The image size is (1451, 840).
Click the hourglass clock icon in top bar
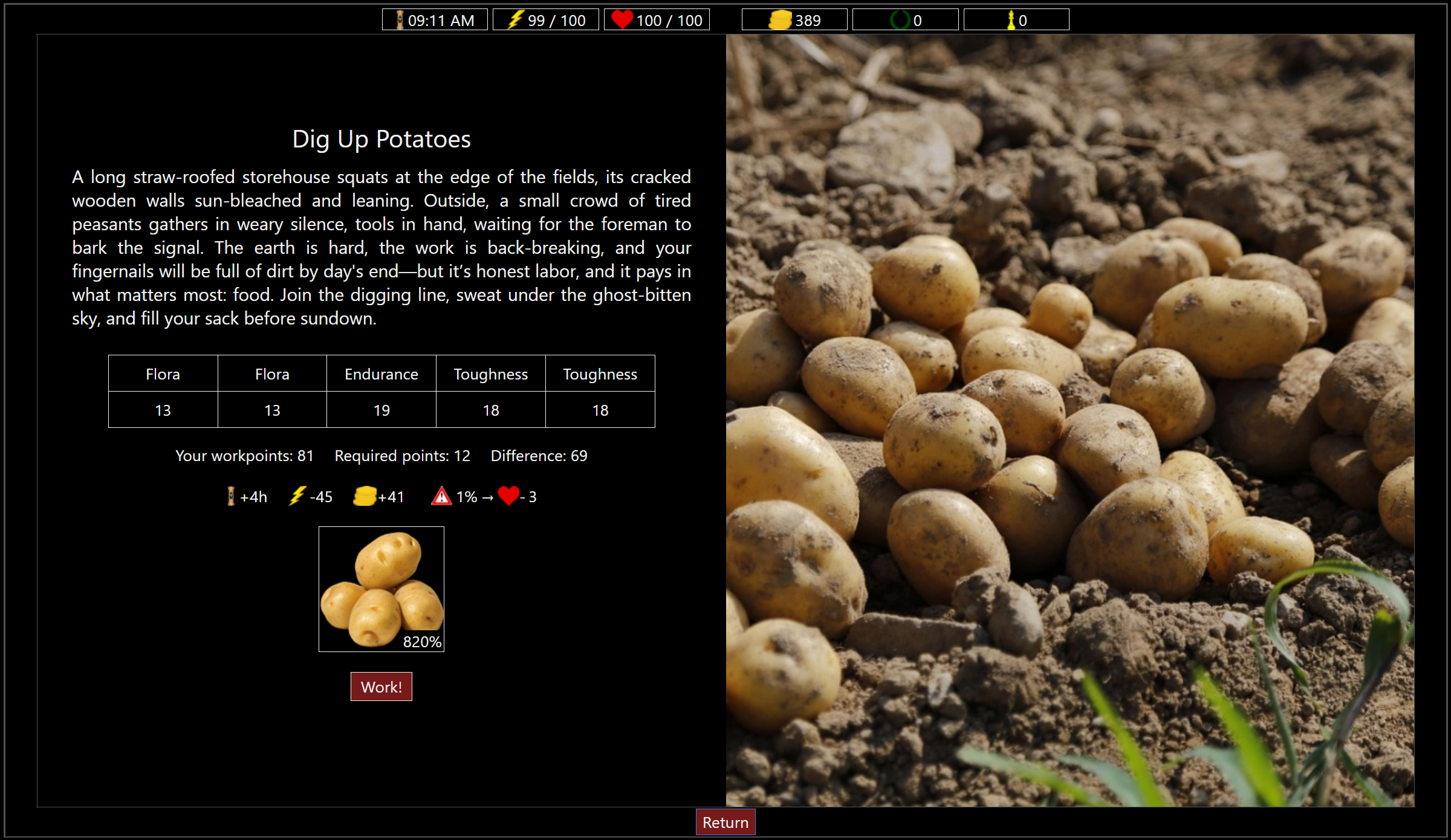400,20
